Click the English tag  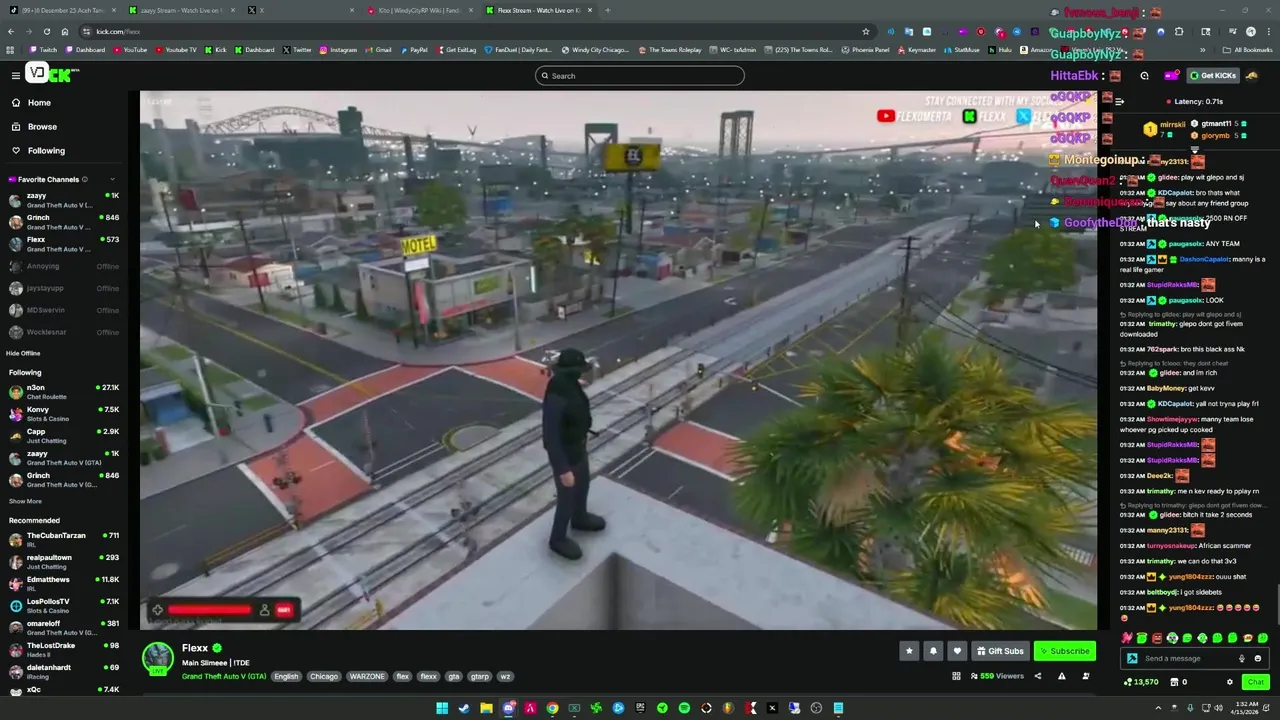point(286,677)
